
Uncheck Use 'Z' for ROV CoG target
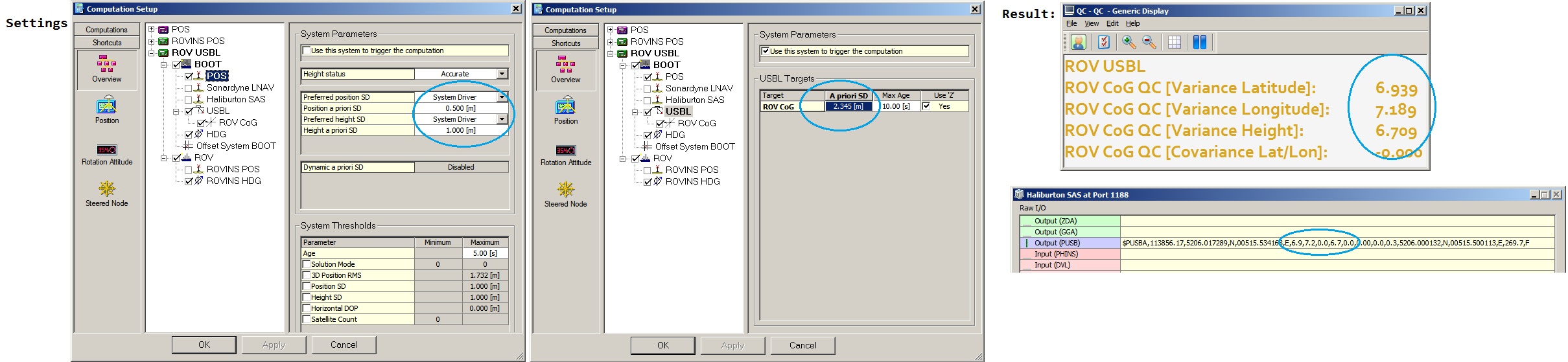(x=926, y=106)
